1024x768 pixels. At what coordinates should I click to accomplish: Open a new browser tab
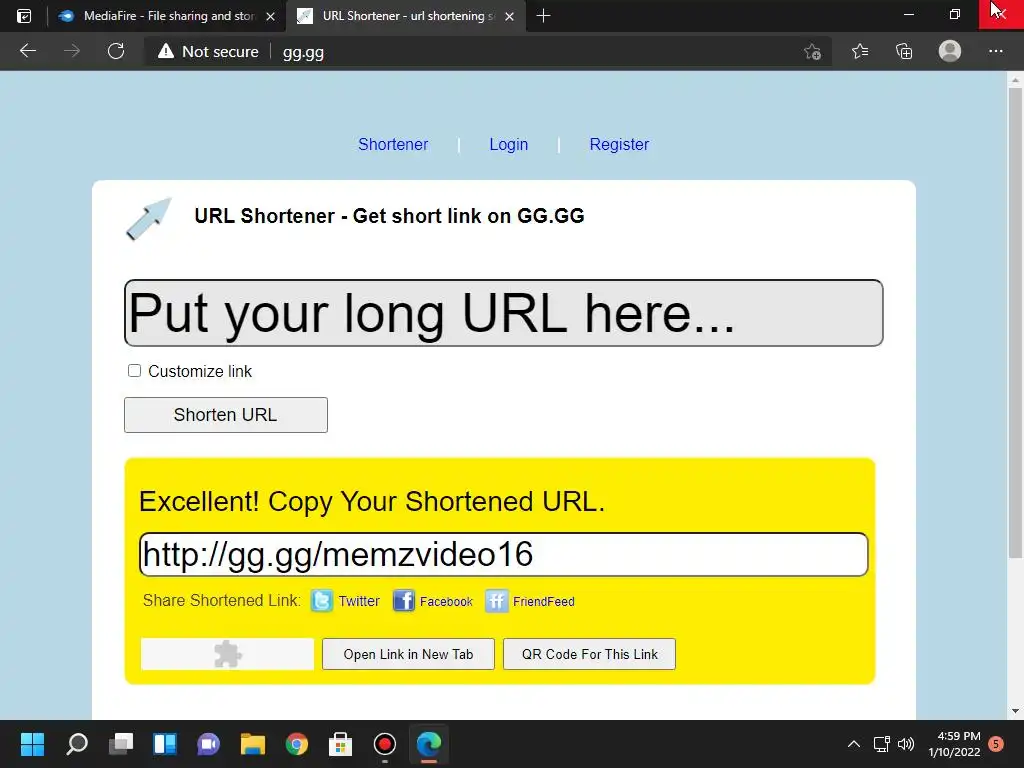pos(543,16)
